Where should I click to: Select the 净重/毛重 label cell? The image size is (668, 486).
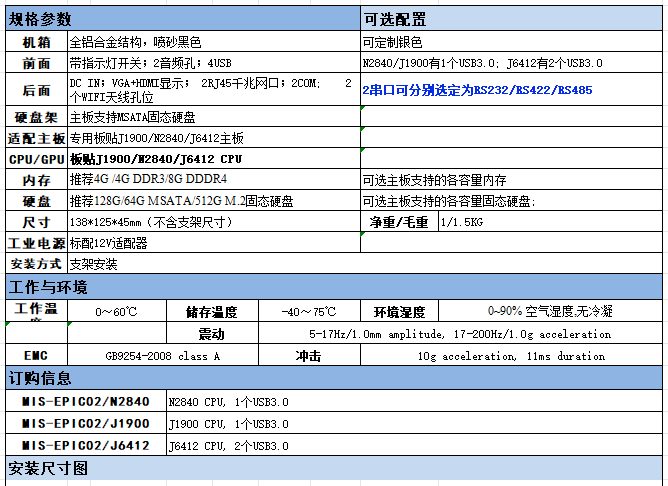pyautogui.click(x=399, y=221)
